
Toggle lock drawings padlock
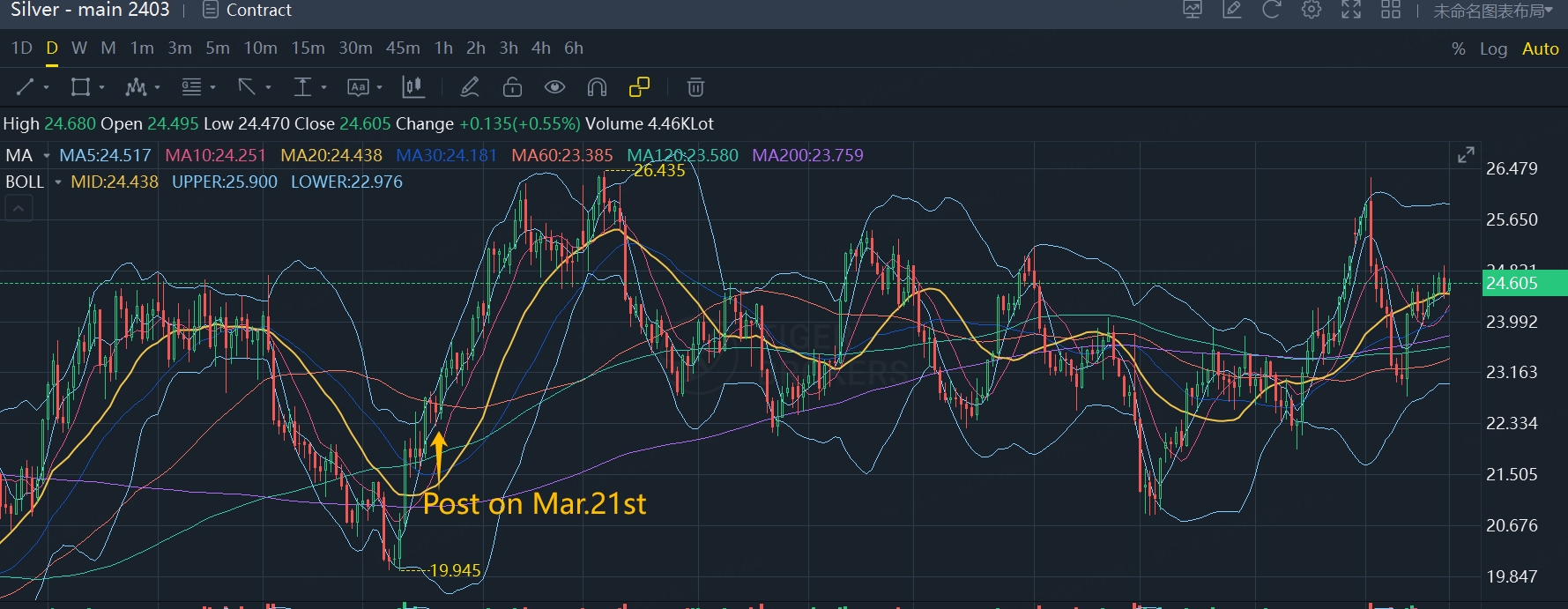coord(512,87)
